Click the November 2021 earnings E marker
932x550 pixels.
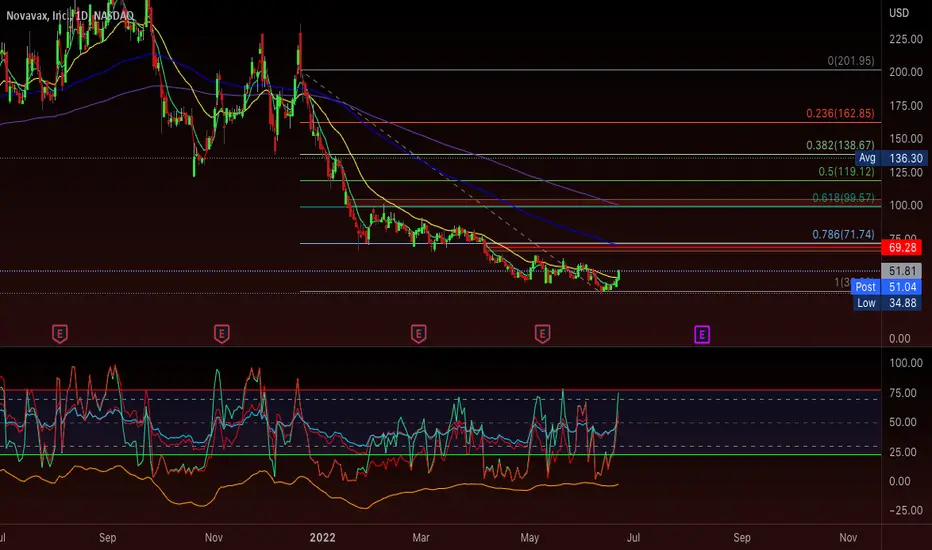coord(222,334)
